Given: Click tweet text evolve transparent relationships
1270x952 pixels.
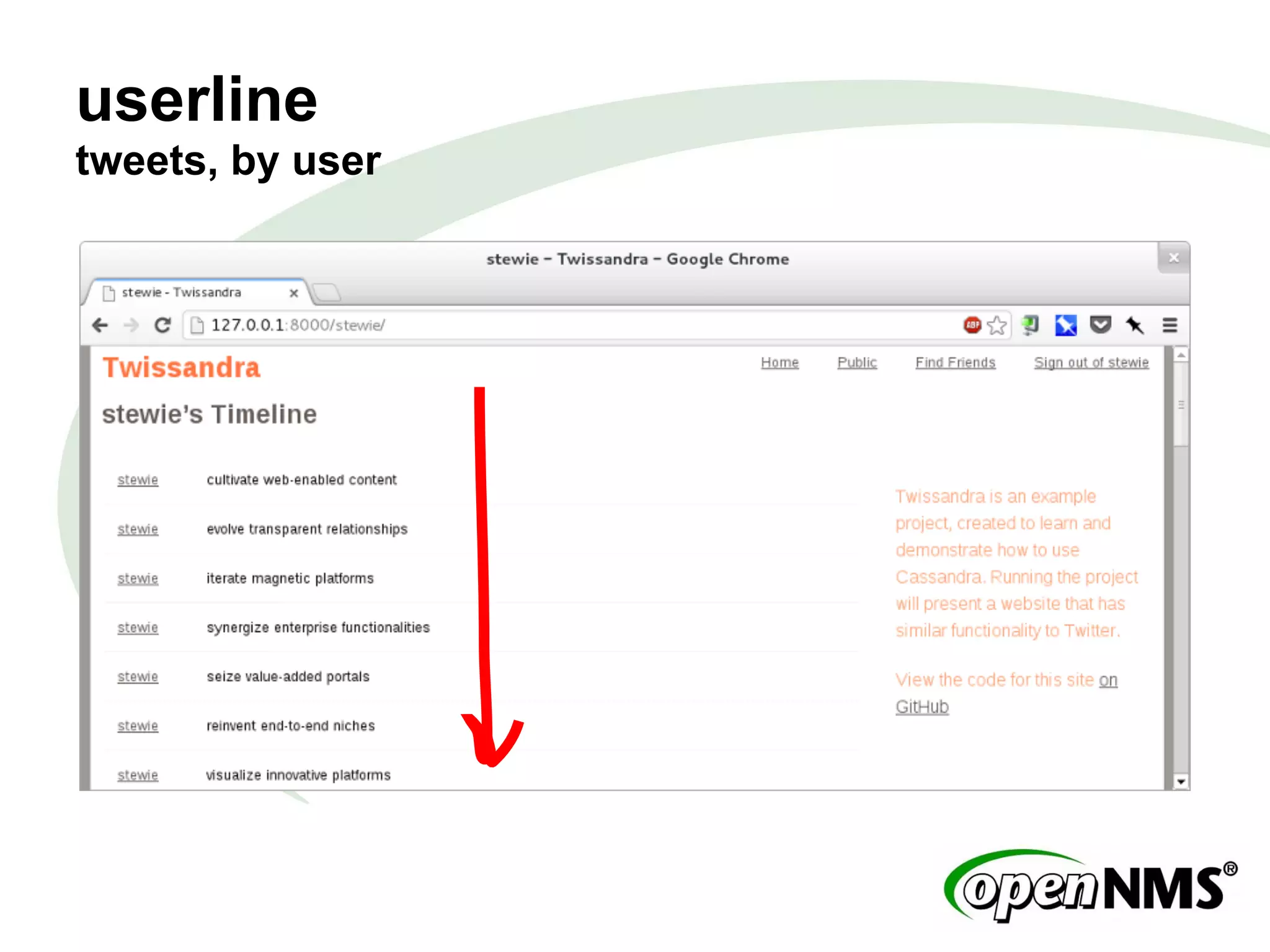Looking at the screenshot, I should pyautogui.click(x=307, y=529).
